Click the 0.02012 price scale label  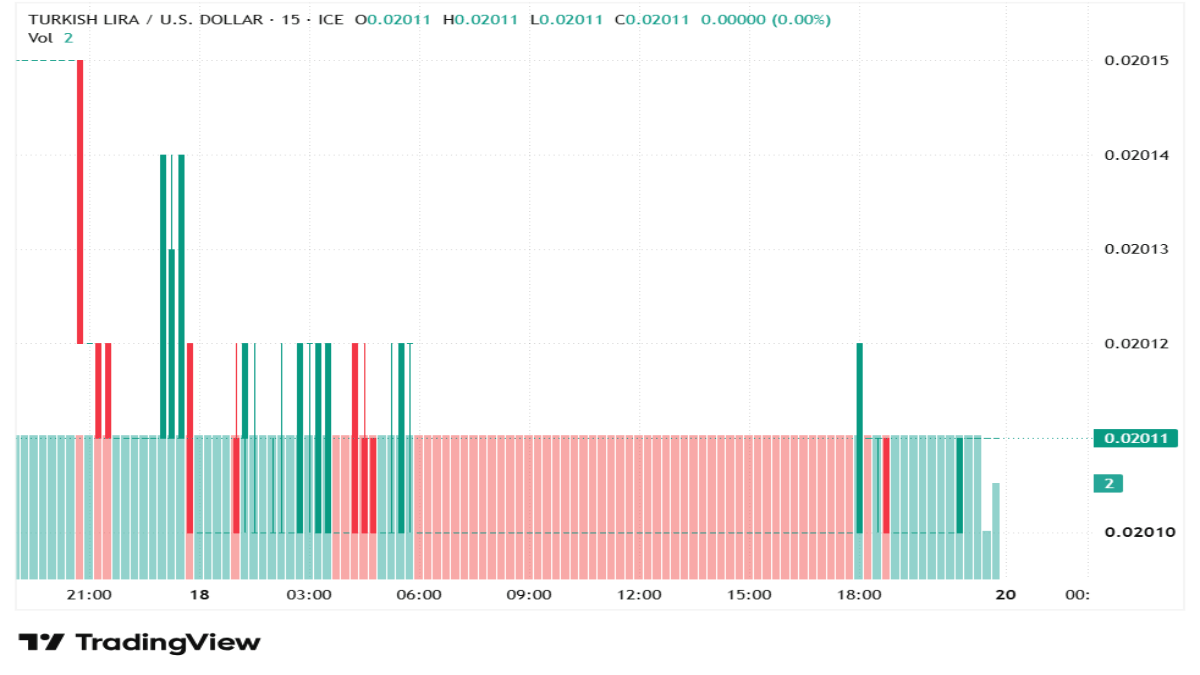(x=1136, y=344)
